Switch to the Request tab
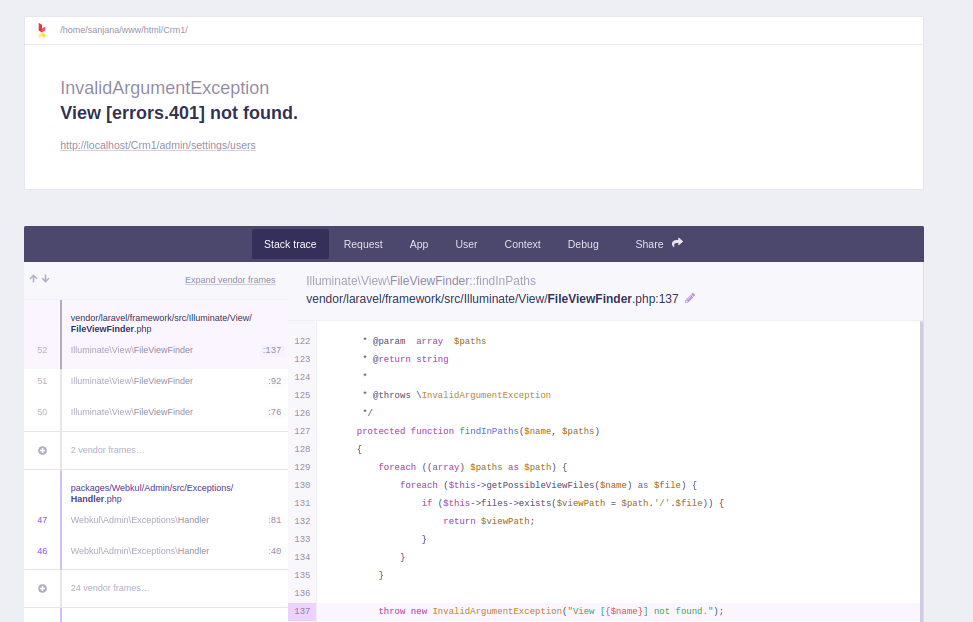Viewport: 973px width, 622px height. click(363, 243)
